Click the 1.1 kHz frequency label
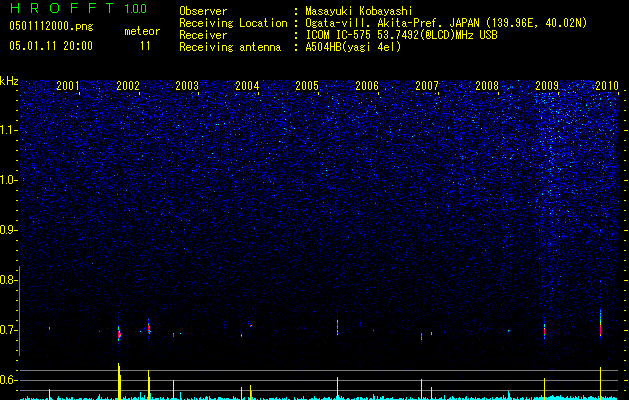The width and height of the screenshot is (629, 400). point(8,130)
